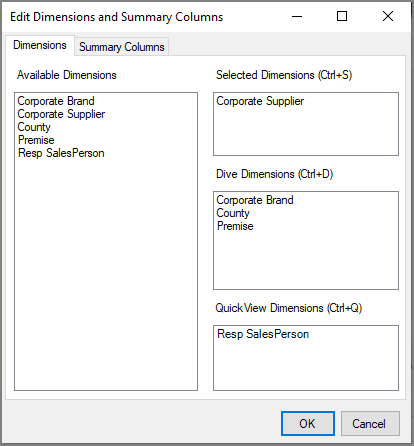414x446 pixels.
Task: Maximize the Edit Dimensions dialog
Action: pyautogui.click(x=342, y=16)
